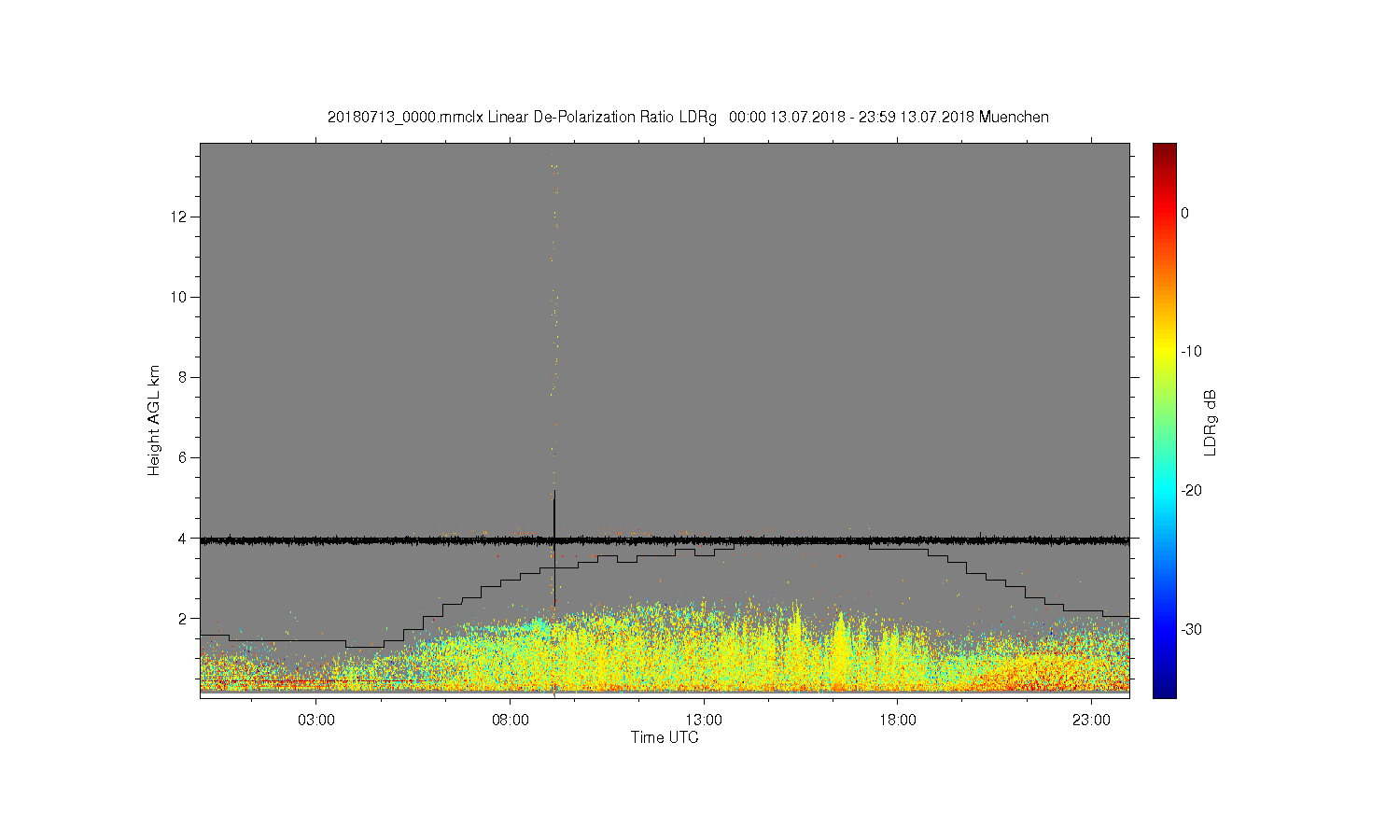Click the colorbar value -10

(1191, 352)
